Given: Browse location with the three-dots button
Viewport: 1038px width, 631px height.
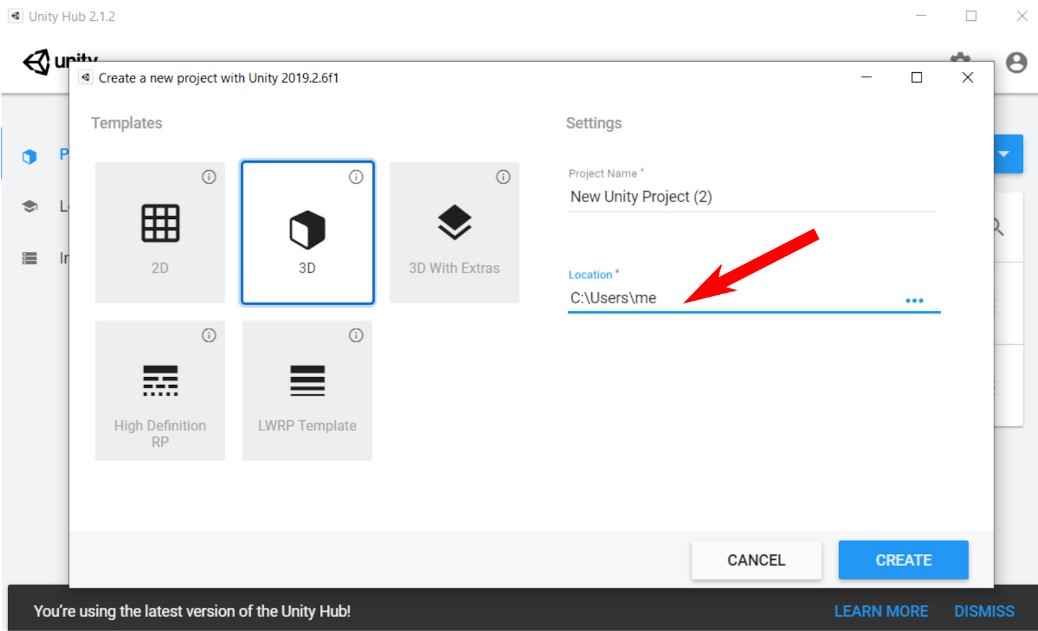Looking at the screenshot, I should 914,300.
